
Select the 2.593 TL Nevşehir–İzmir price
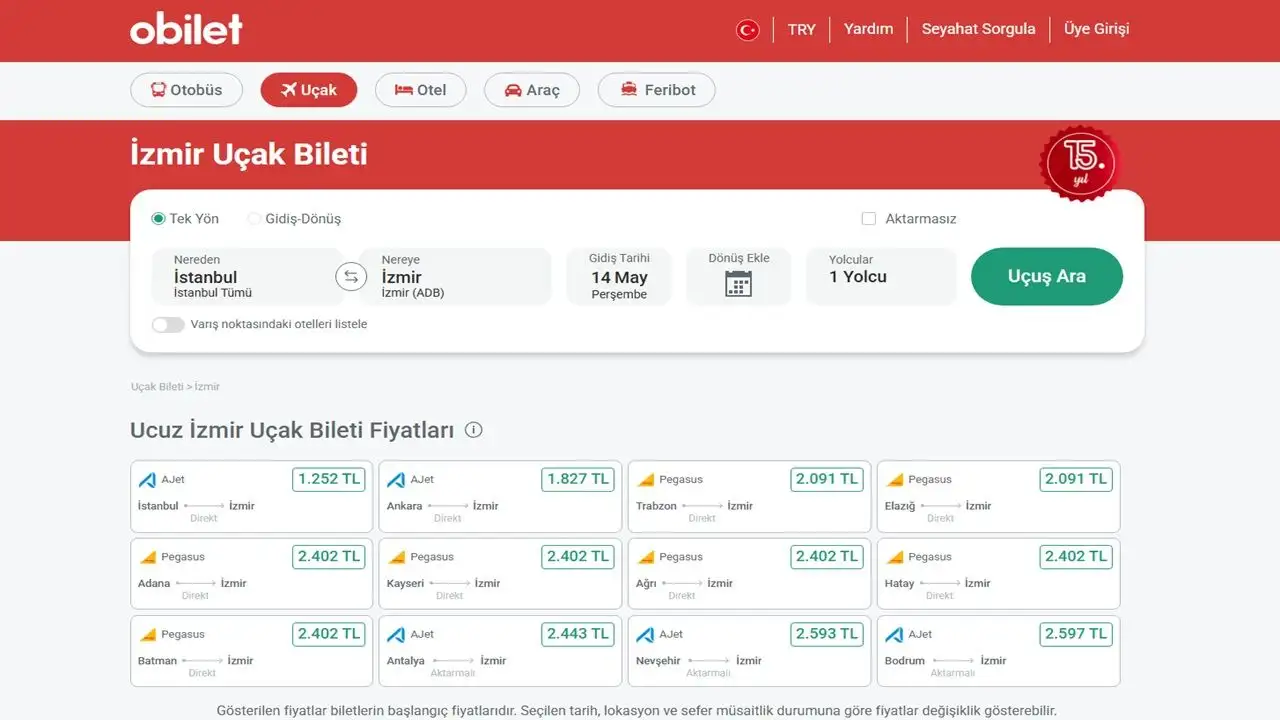pos(827,633)
